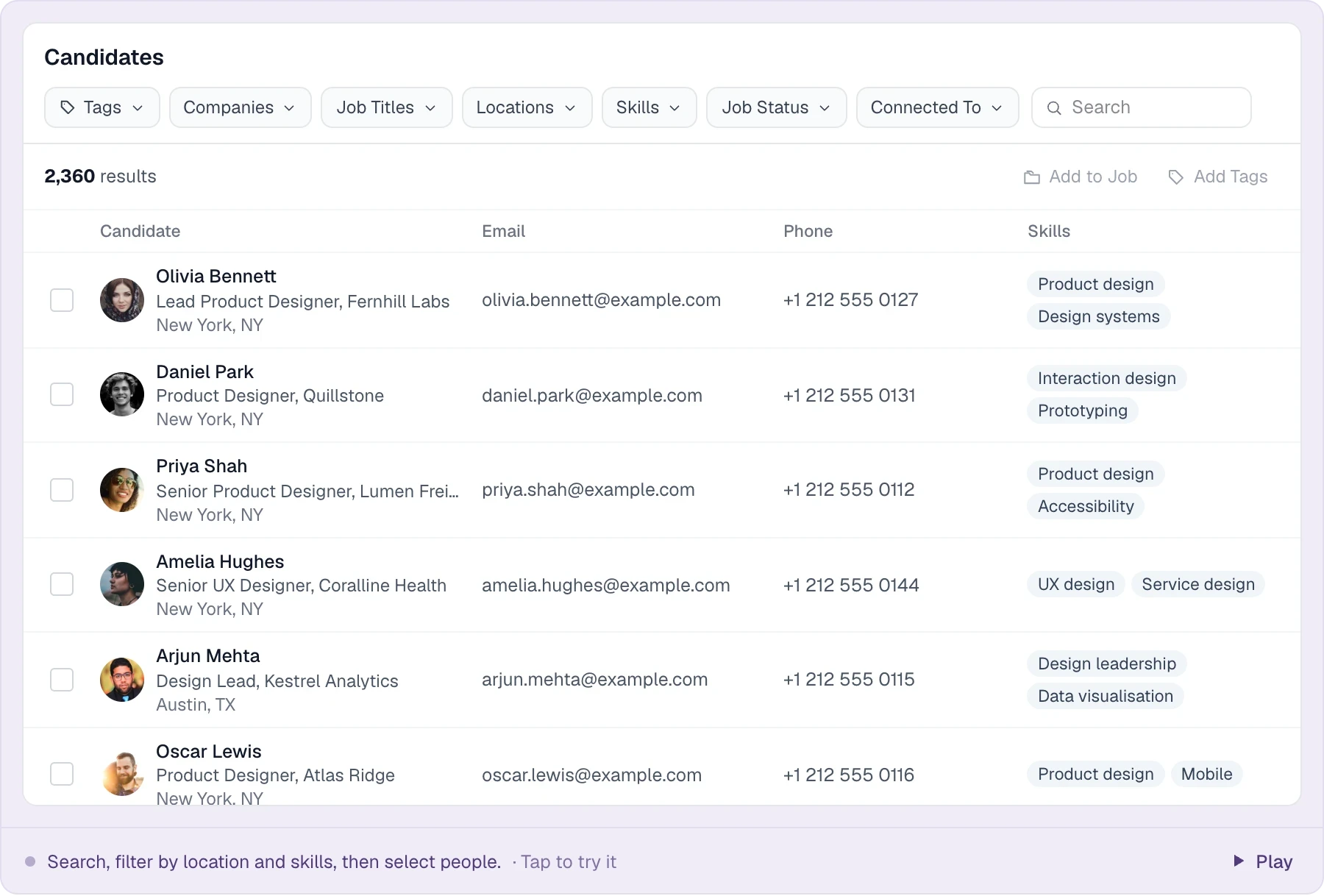Click the Accessibility skill tag
This screenshot has width=1324, height=896.
tap(1086, 506)
